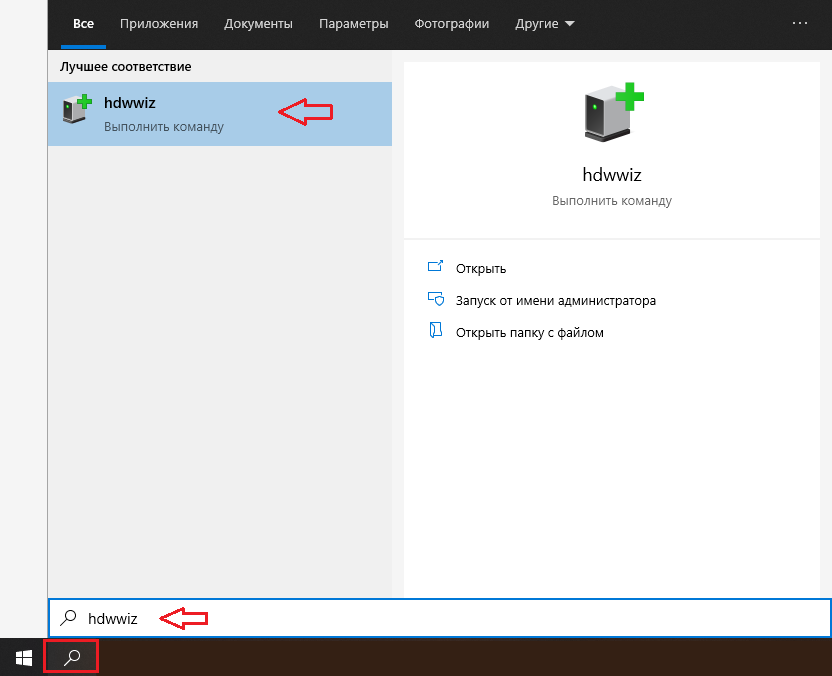Viewport: 832px width, 676px height.
Task: Click the magnifier icon inside the search box
Action: click(69, 619)
